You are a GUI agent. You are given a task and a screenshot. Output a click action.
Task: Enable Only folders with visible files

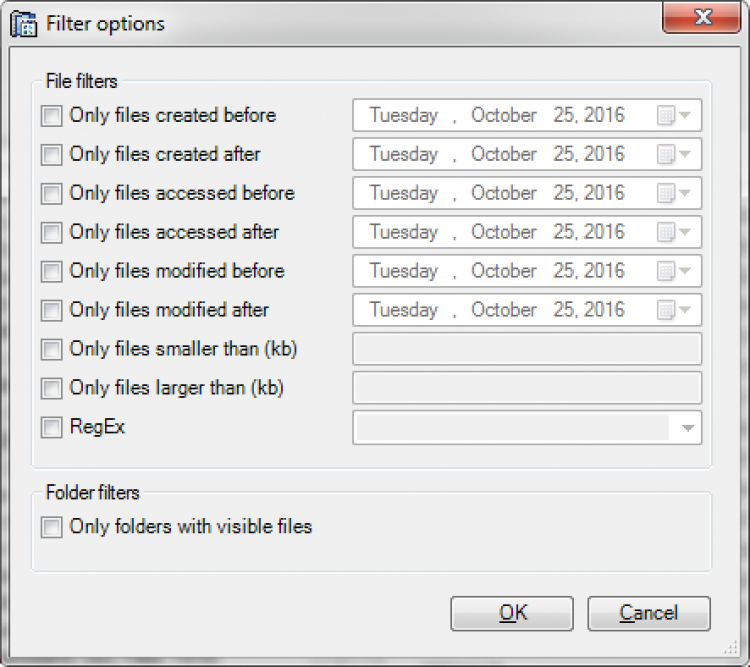(x=51, y=527)
